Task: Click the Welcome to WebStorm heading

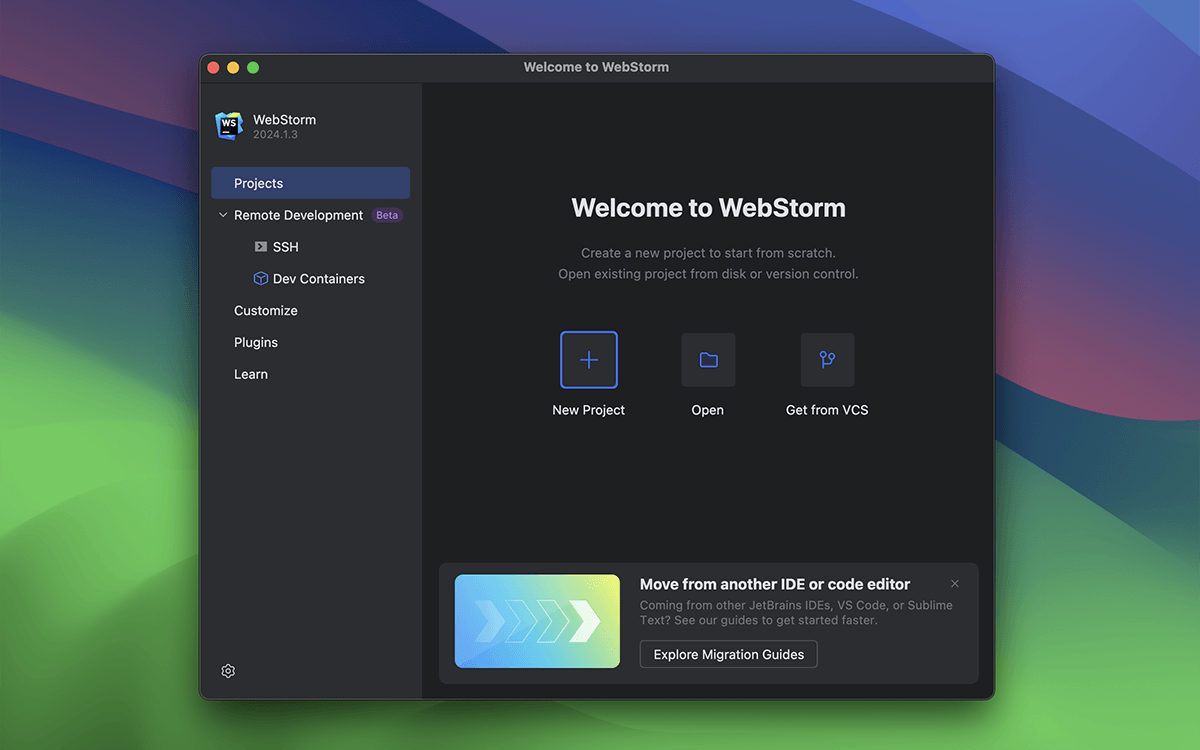Action: [x=708, y=208]
